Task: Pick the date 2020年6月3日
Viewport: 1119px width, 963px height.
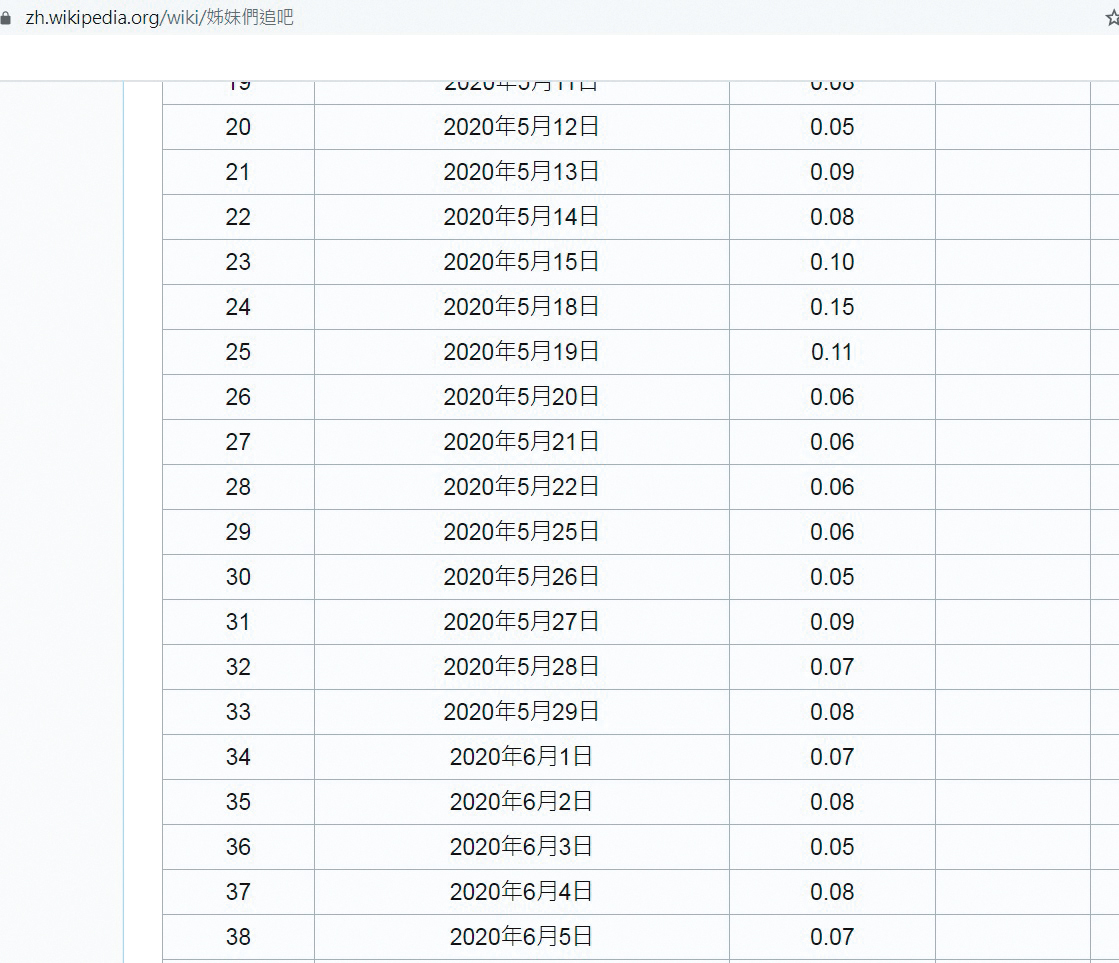Action: point(521,847)
